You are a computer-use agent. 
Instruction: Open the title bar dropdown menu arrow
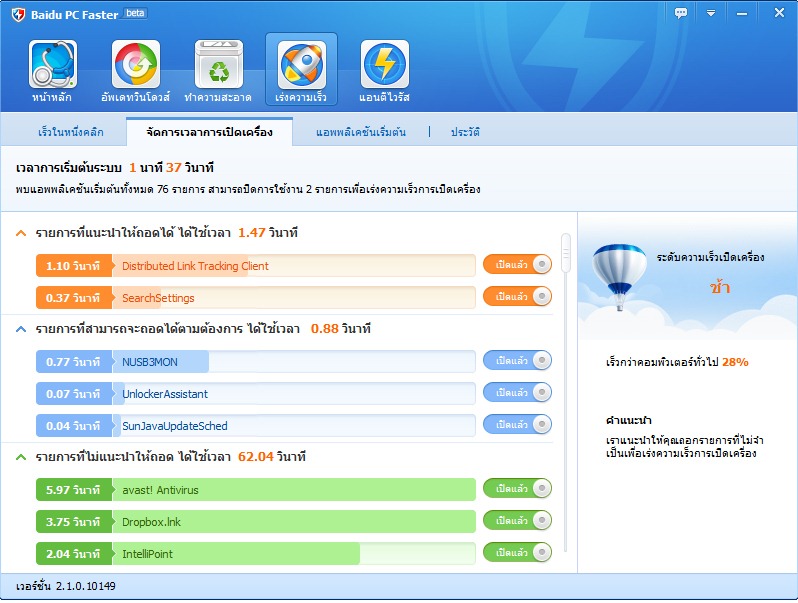711,13
